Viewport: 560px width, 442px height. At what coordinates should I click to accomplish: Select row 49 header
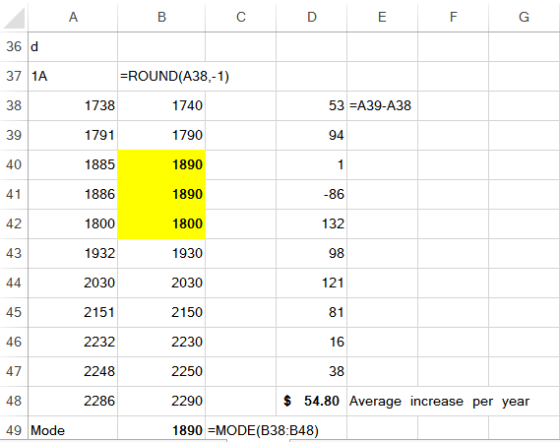pos(14,430)
